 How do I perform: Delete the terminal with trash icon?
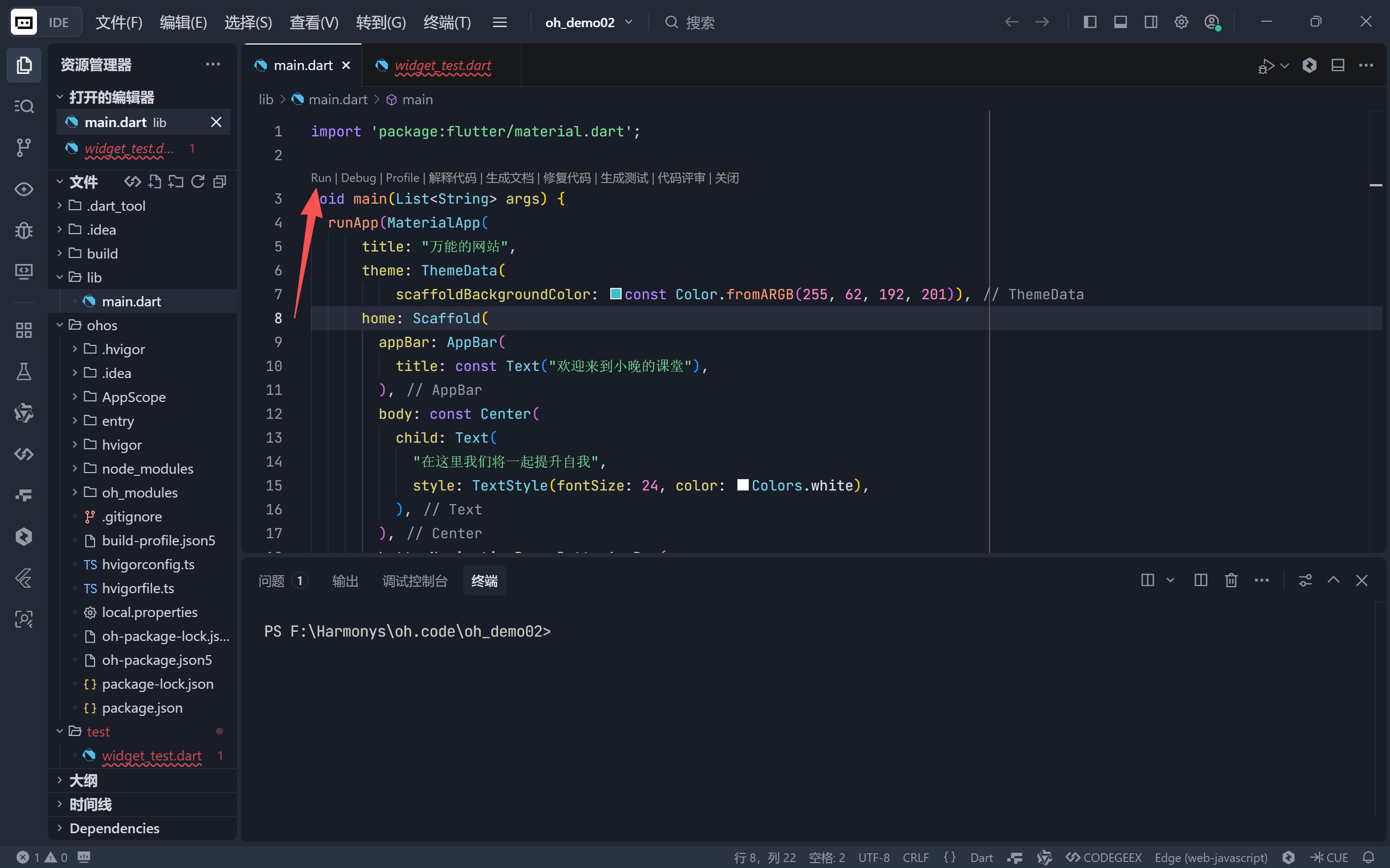point(1231,581)
